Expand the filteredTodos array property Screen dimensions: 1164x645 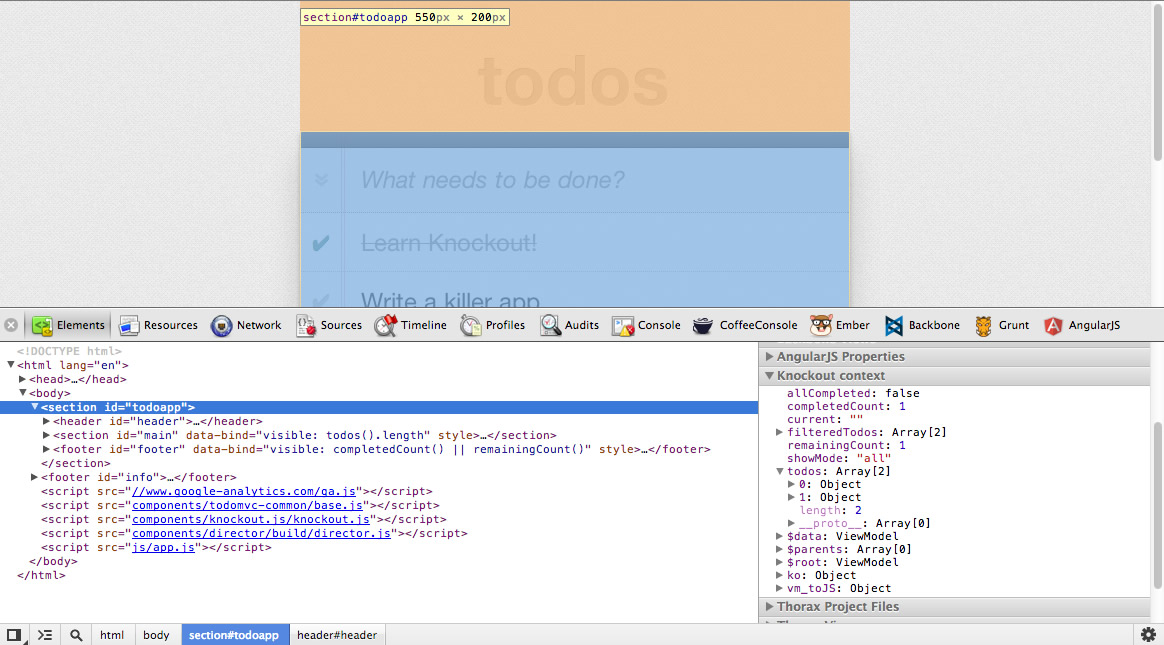(x=781, y=432)
